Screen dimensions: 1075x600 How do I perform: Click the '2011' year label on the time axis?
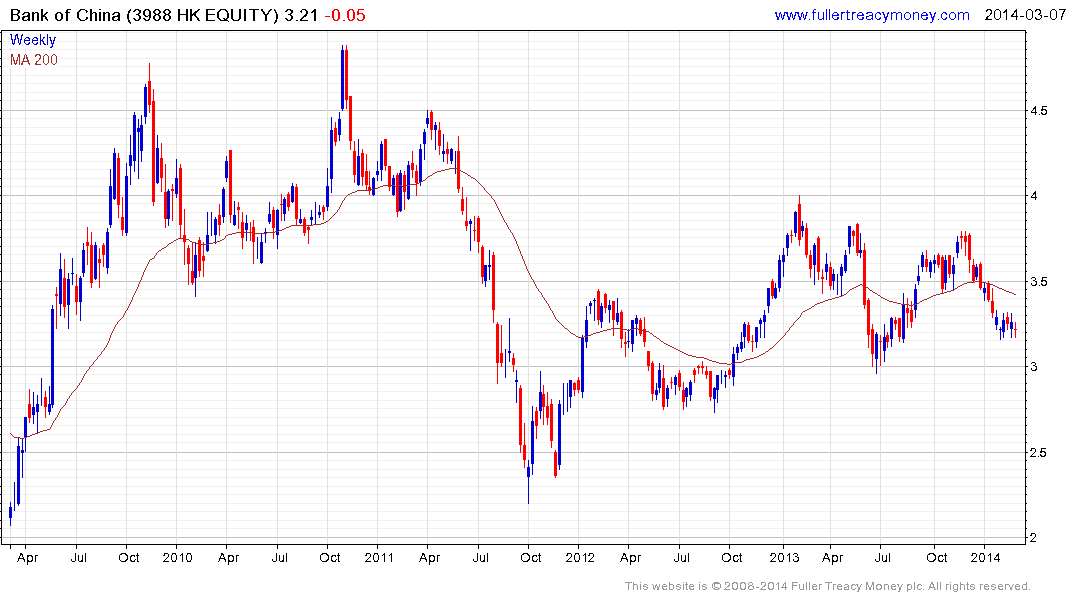(x=379, y=557)
